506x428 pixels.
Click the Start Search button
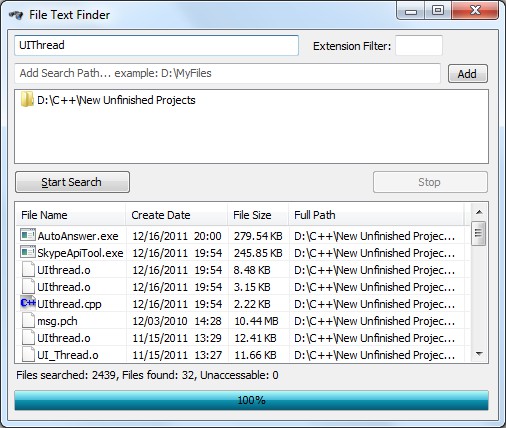click(72, 182)
